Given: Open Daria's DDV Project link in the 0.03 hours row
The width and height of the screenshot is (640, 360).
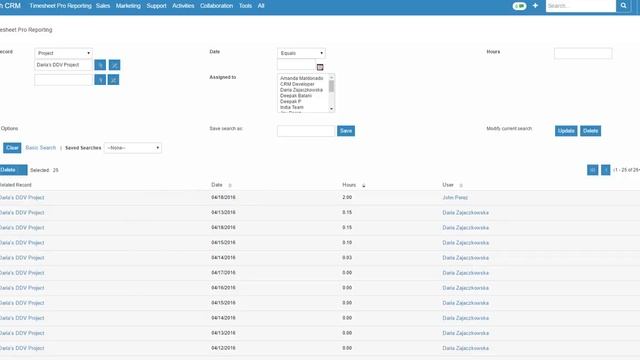Looking at the screenshot, I should (x=22, y=258).
